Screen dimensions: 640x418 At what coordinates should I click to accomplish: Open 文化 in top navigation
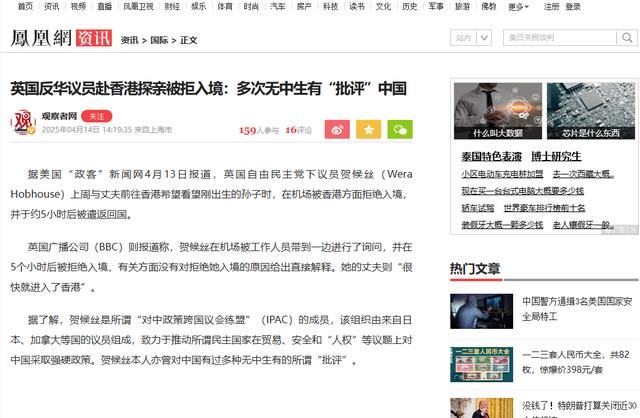(x=383, y=7)
